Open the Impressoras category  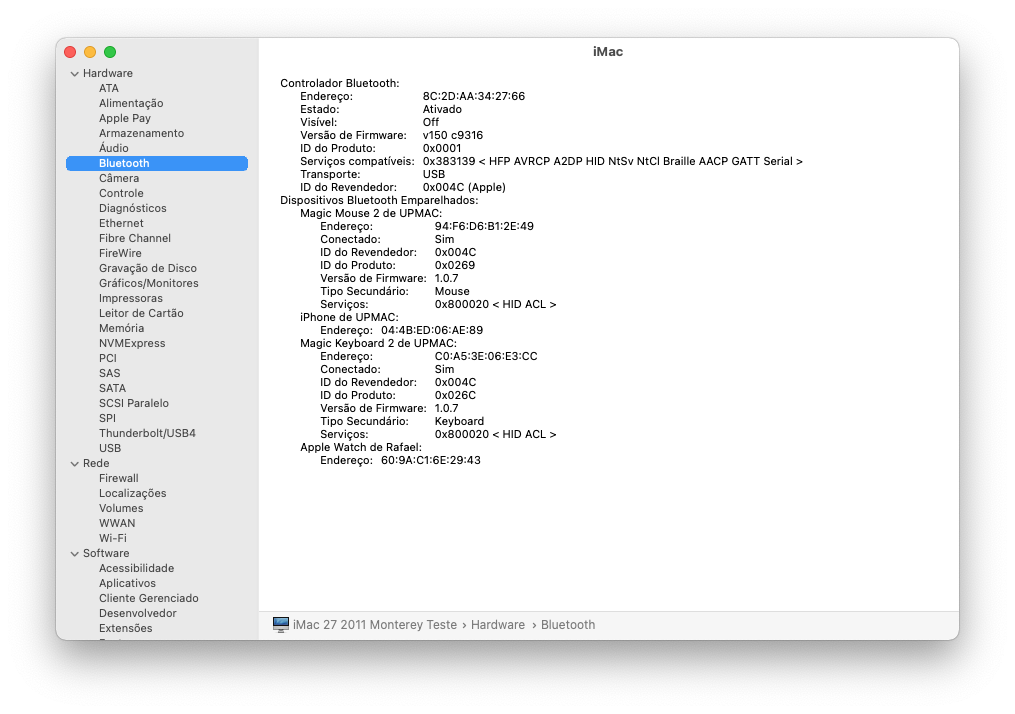click(131, 298)
